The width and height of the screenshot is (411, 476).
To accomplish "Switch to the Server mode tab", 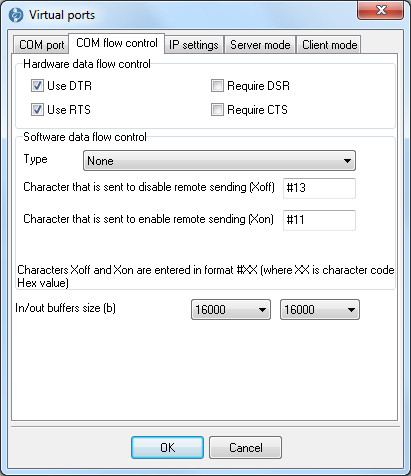I will [x=260, y=45].
